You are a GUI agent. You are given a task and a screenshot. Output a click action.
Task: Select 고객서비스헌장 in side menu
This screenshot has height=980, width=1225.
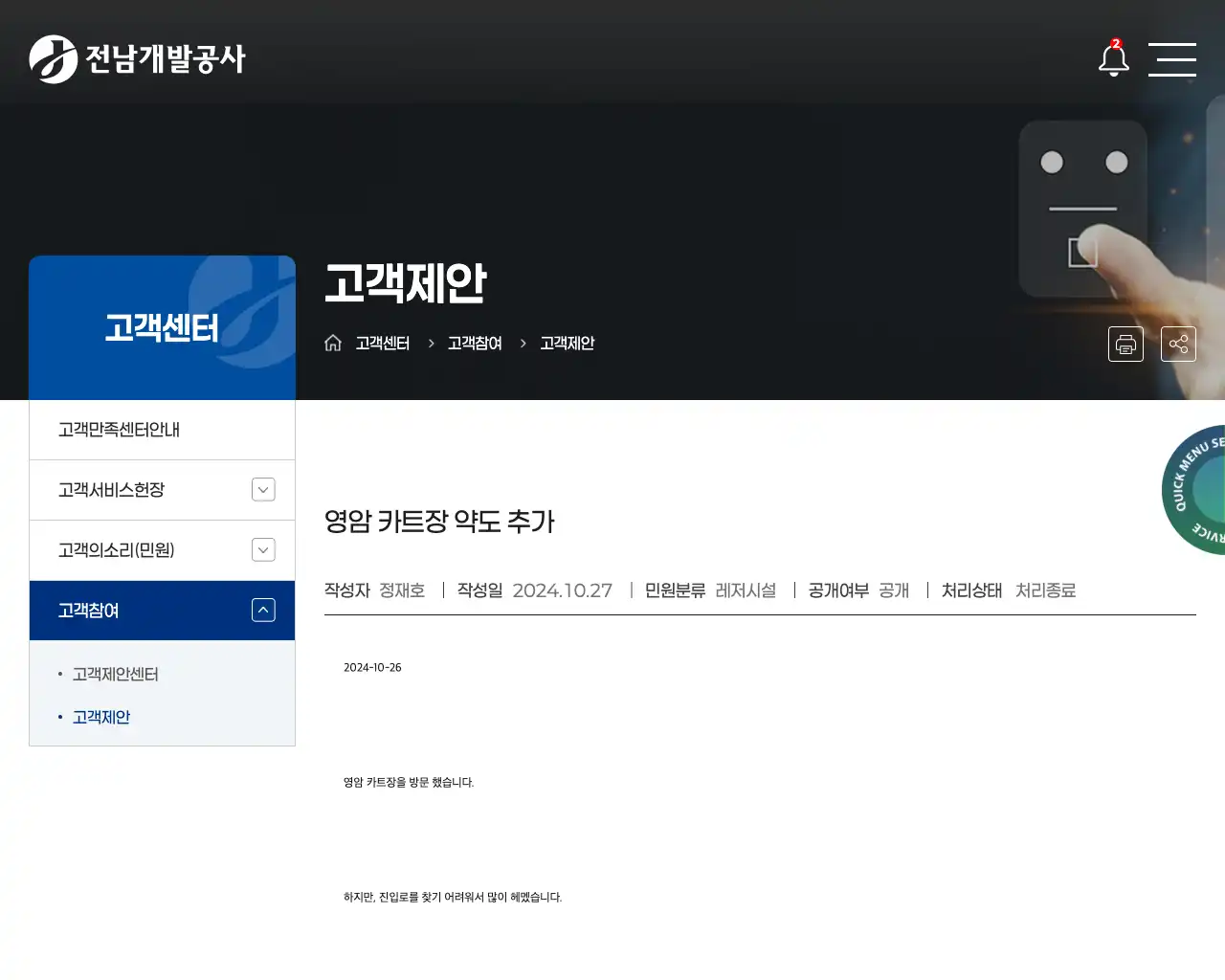click(x=111, y=490)
